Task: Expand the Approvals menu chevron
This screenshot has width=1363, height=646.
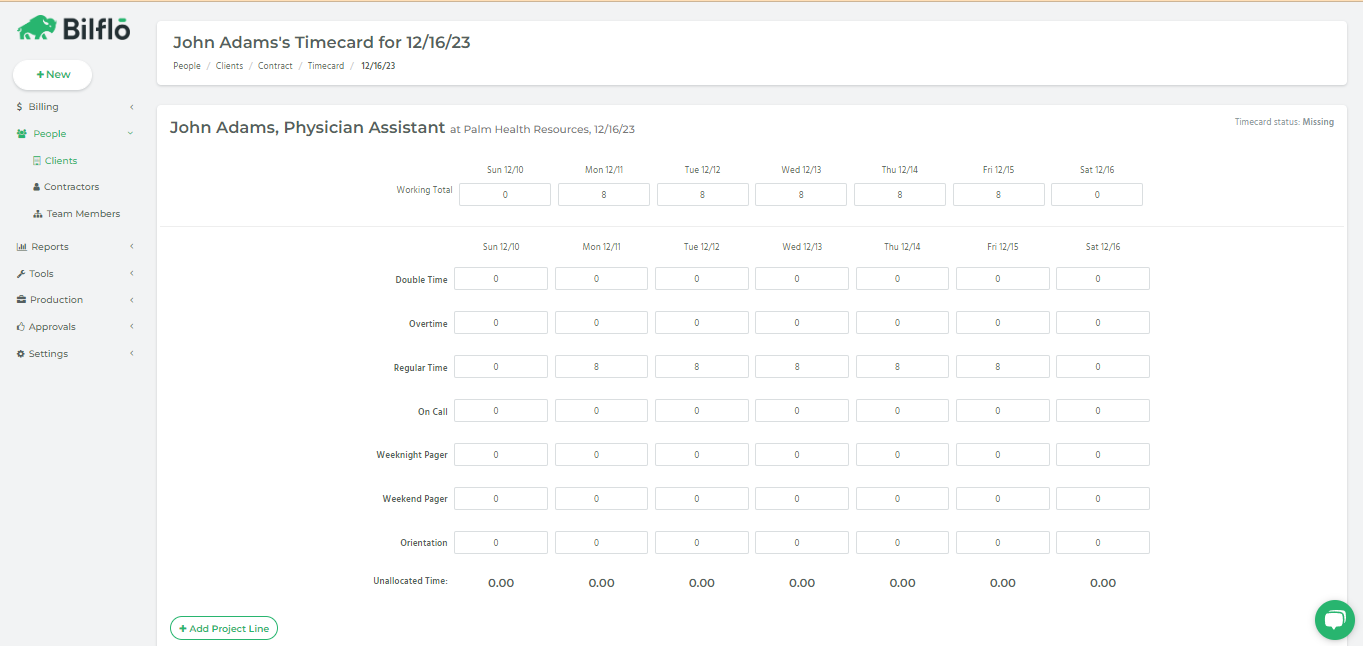Action: [x=131, y=327]
